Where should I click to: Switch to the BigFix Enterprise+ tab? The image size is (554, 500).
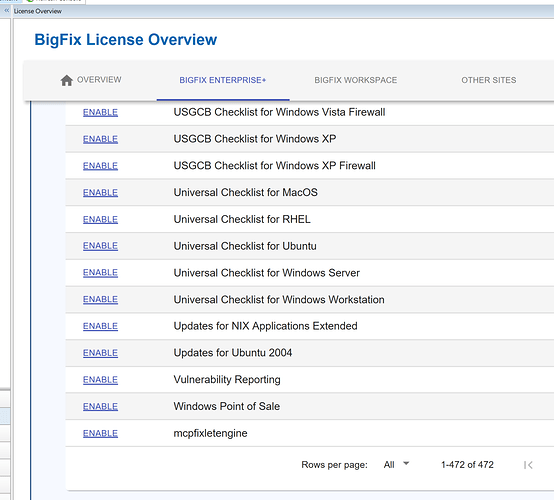[x=223, y=80]
